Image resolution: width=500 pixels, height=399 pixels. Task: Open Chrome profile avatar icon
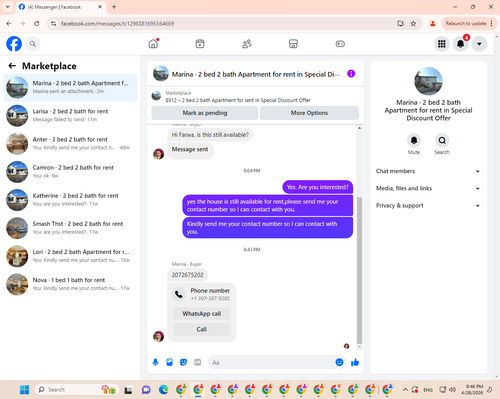(x=433, y=23)
